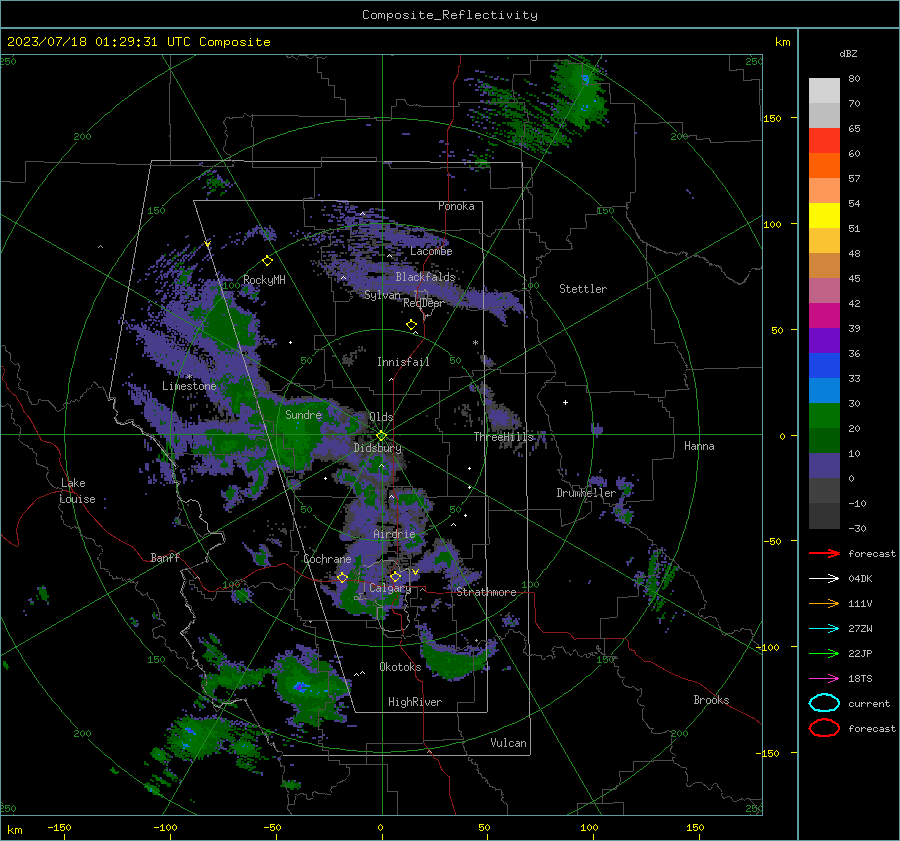900x841 pixels.
Task: Select the Ponoka city label
Action: (x=456, y=206)
